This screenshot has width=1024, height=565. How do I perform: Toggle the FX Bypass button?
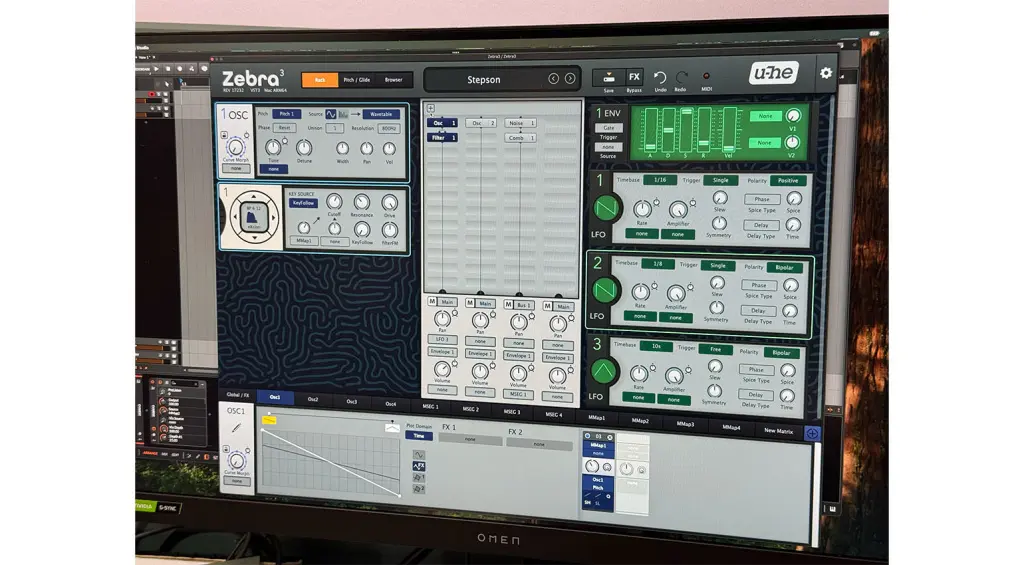[634, 77]
